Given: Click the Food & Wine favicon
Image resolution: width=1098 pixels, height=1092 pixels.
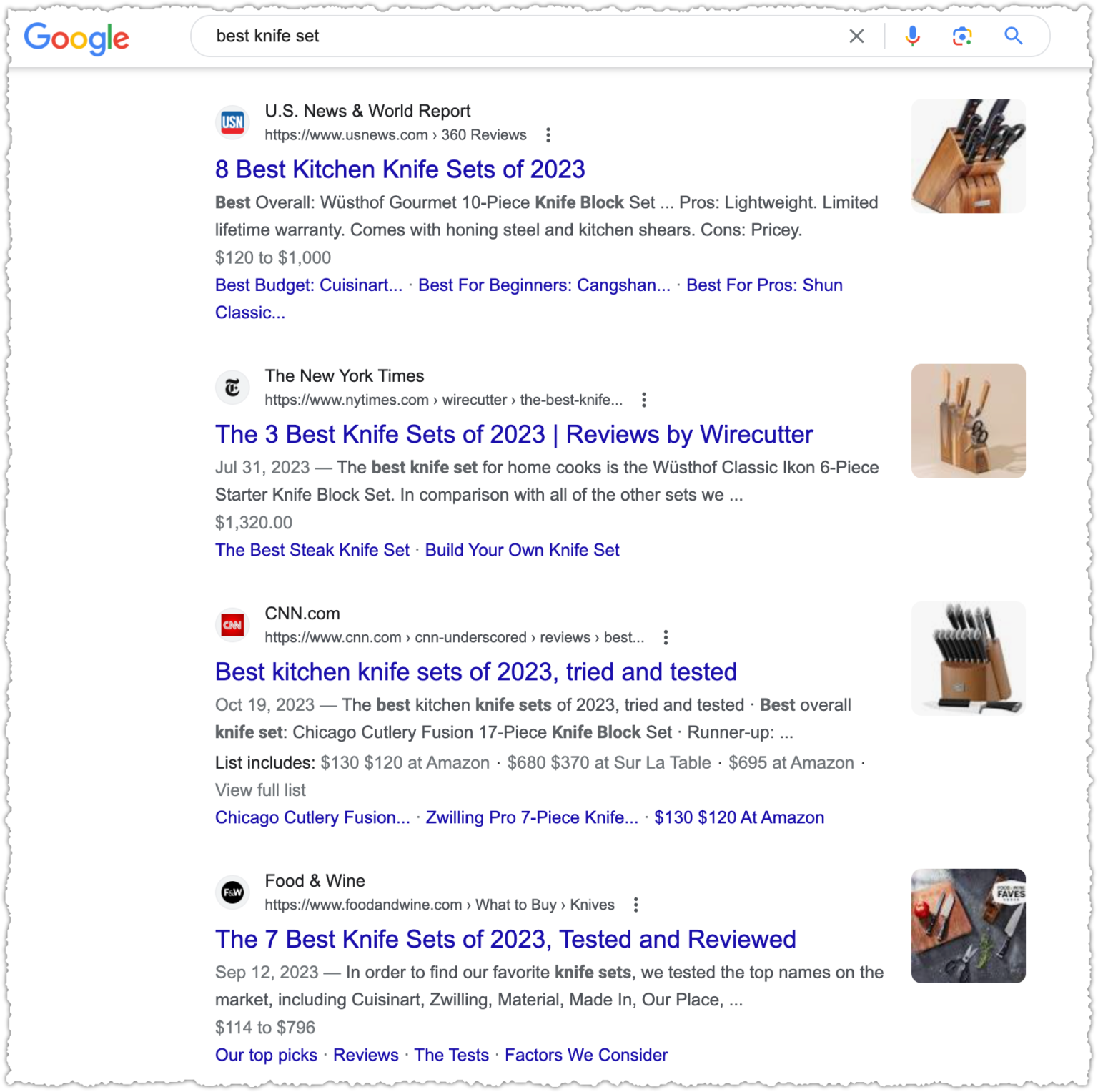Looking at the screenshot, I should click(x=232, y=892).
